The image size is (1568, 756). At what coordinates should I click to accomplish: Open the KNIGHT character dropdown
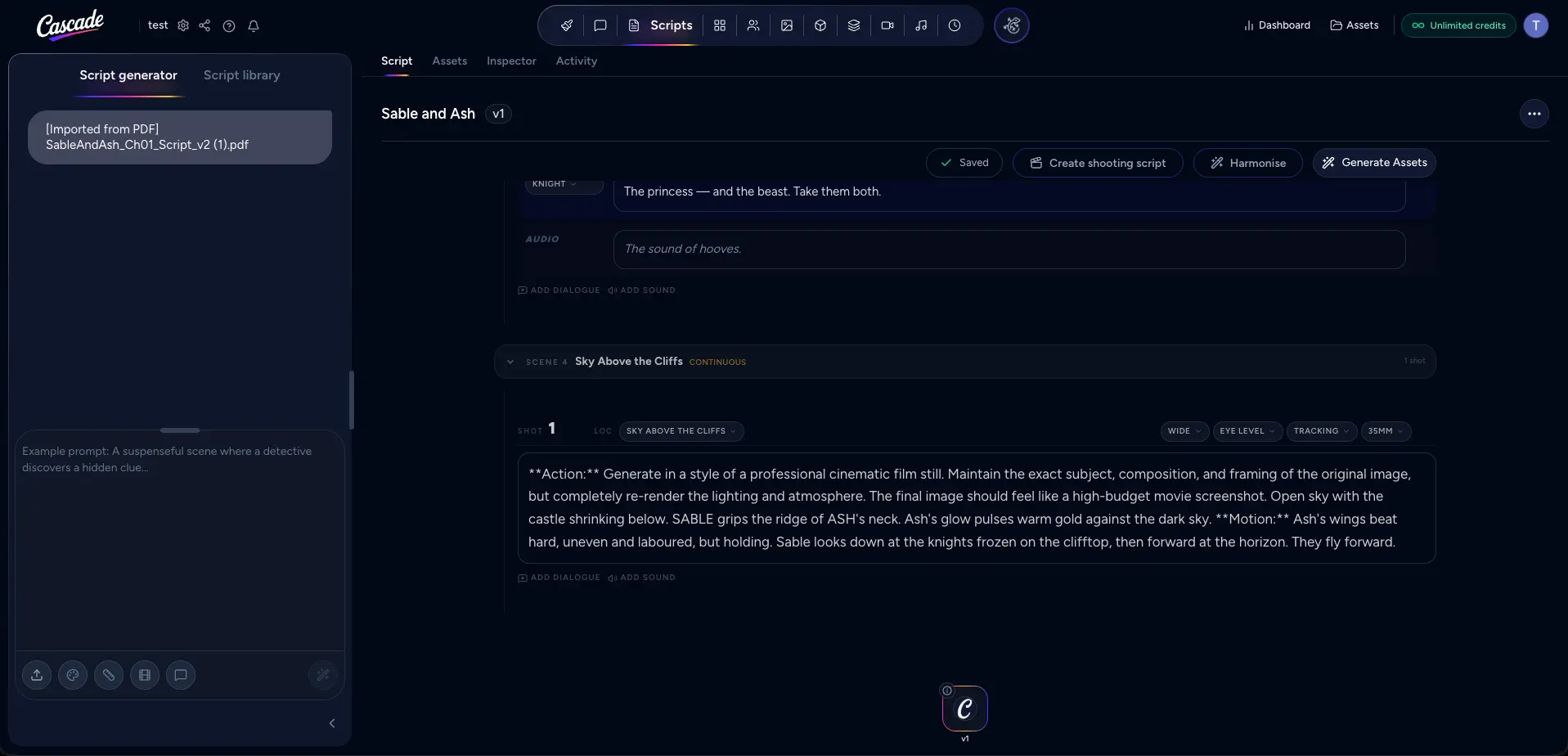(x=564, y=185)
